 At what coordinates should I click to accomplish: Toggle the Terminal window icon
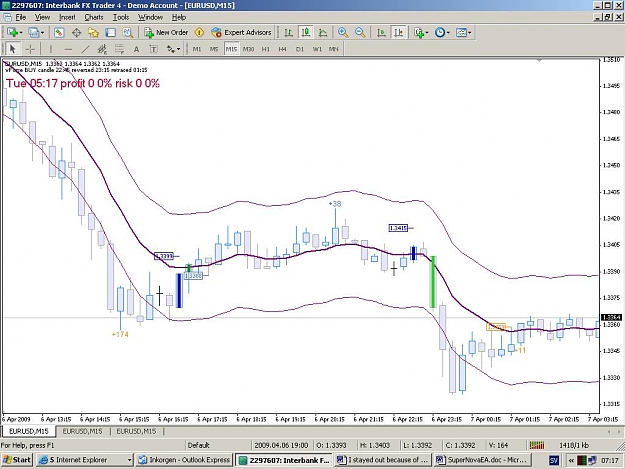coord(110,32)
